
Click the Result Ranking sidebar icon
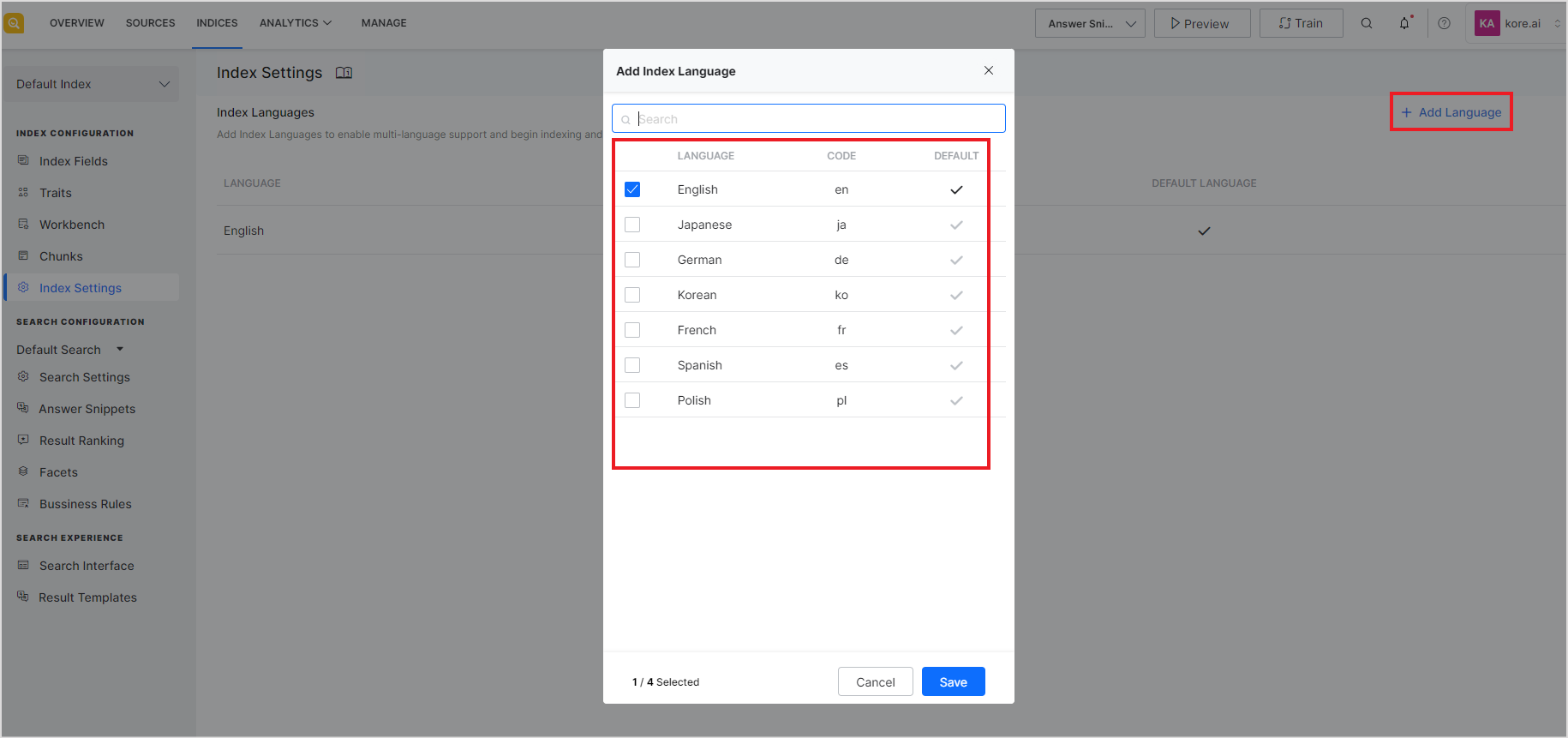point(23,440)
